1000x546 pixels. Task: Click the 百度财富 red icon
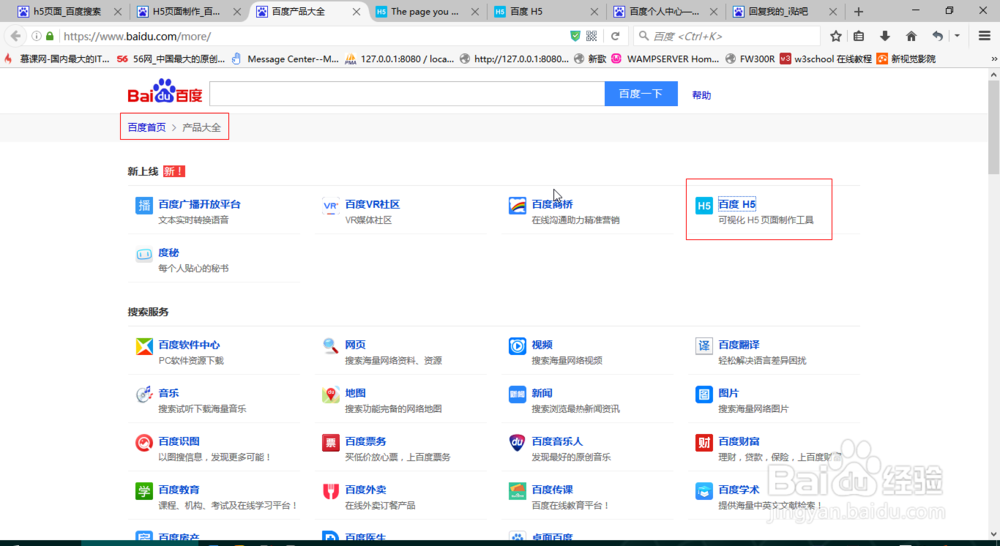pos(703,443)
